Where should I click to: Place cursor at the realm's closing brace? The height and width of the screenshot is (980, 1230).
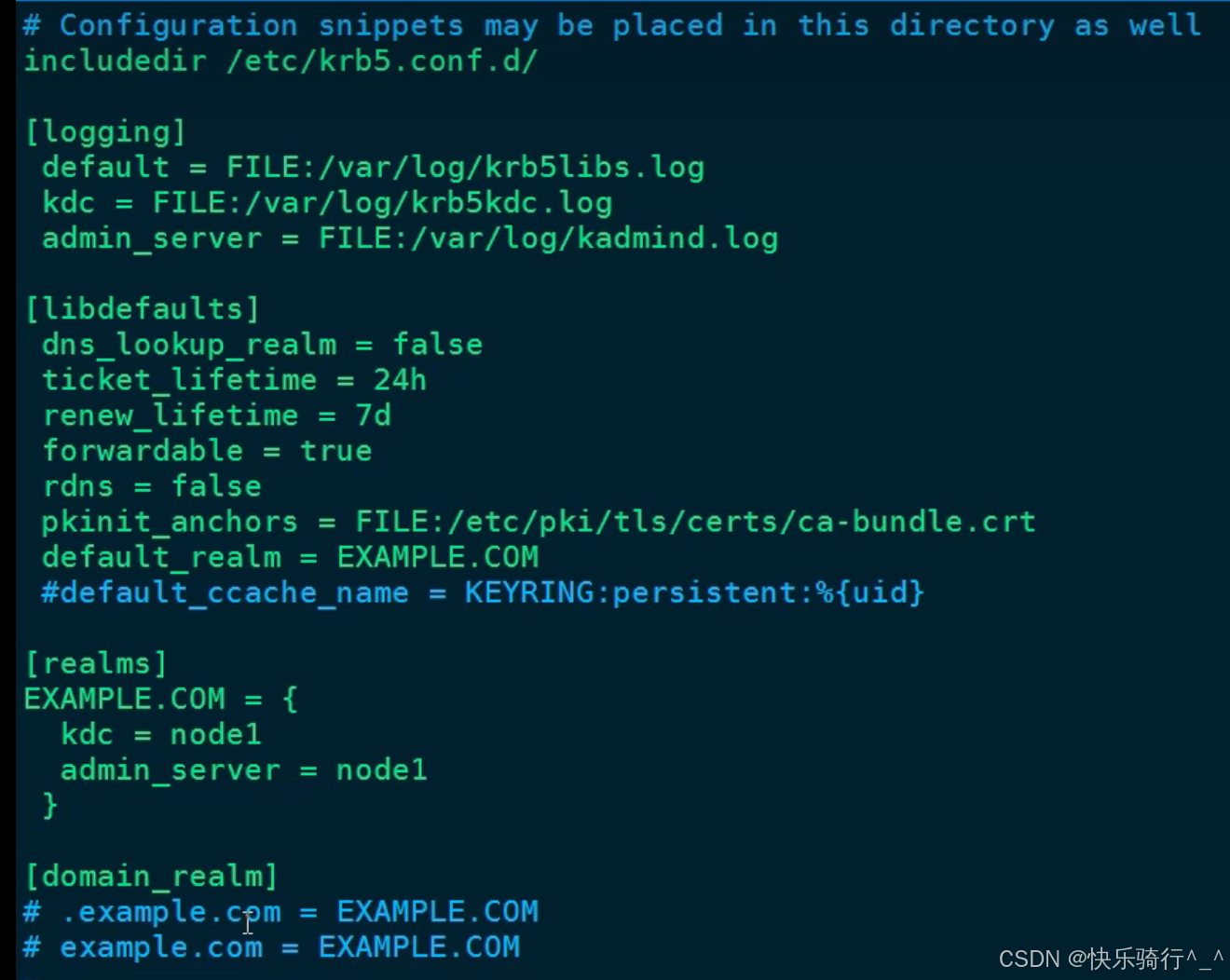[x=49, y=805]
